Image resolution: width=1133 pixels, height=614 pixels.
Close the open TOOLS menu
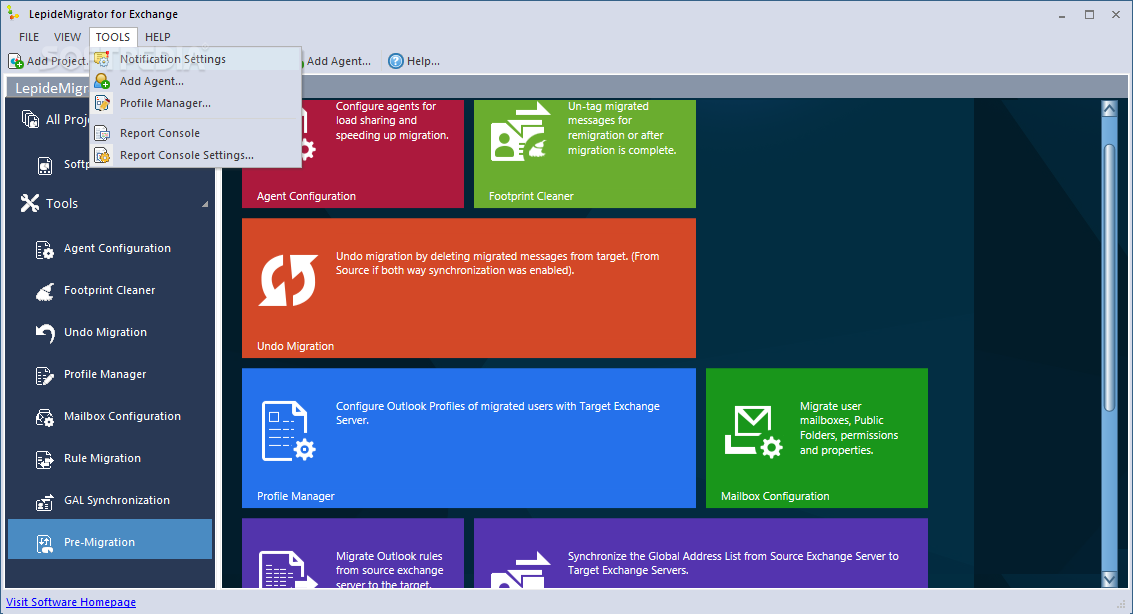113,37
